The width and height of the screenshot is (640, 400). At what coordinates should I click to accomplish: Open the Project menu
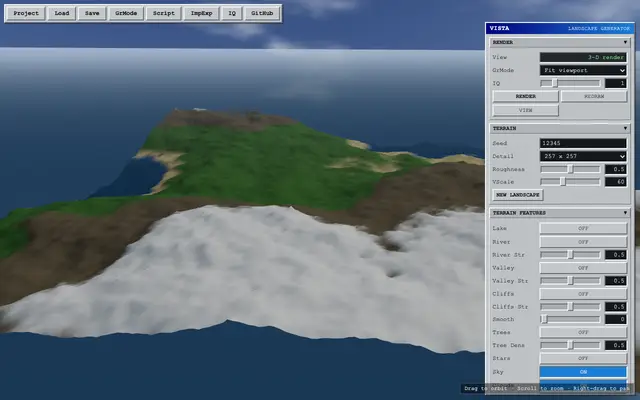pyautogui.click(x=26, y=13)
